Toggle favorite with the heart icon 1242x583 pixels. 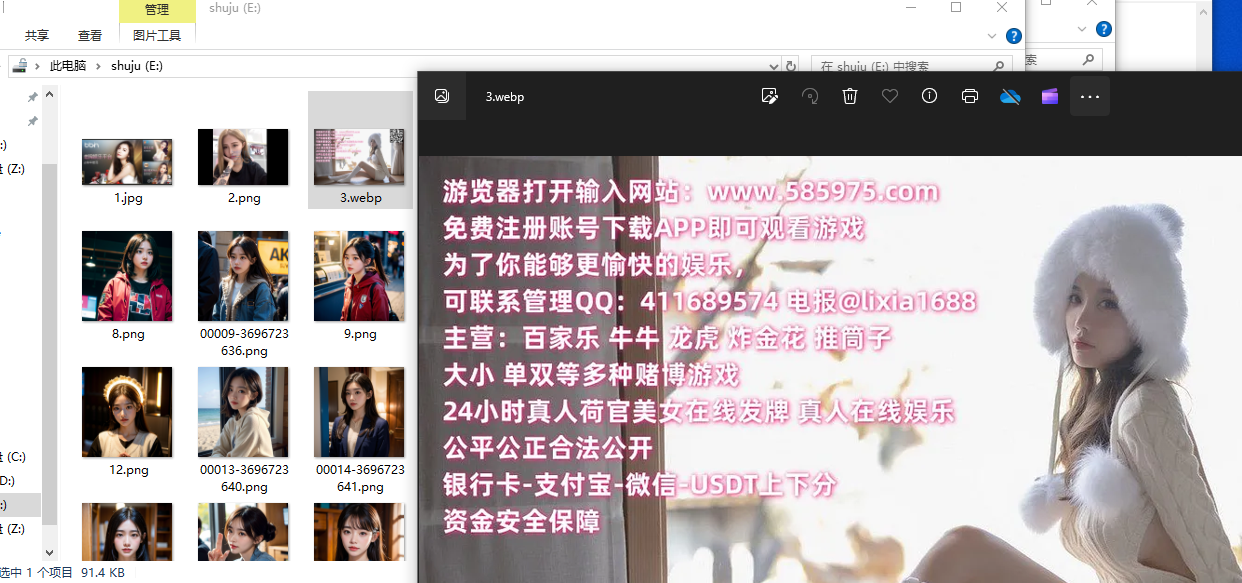(x=890, y=96)
